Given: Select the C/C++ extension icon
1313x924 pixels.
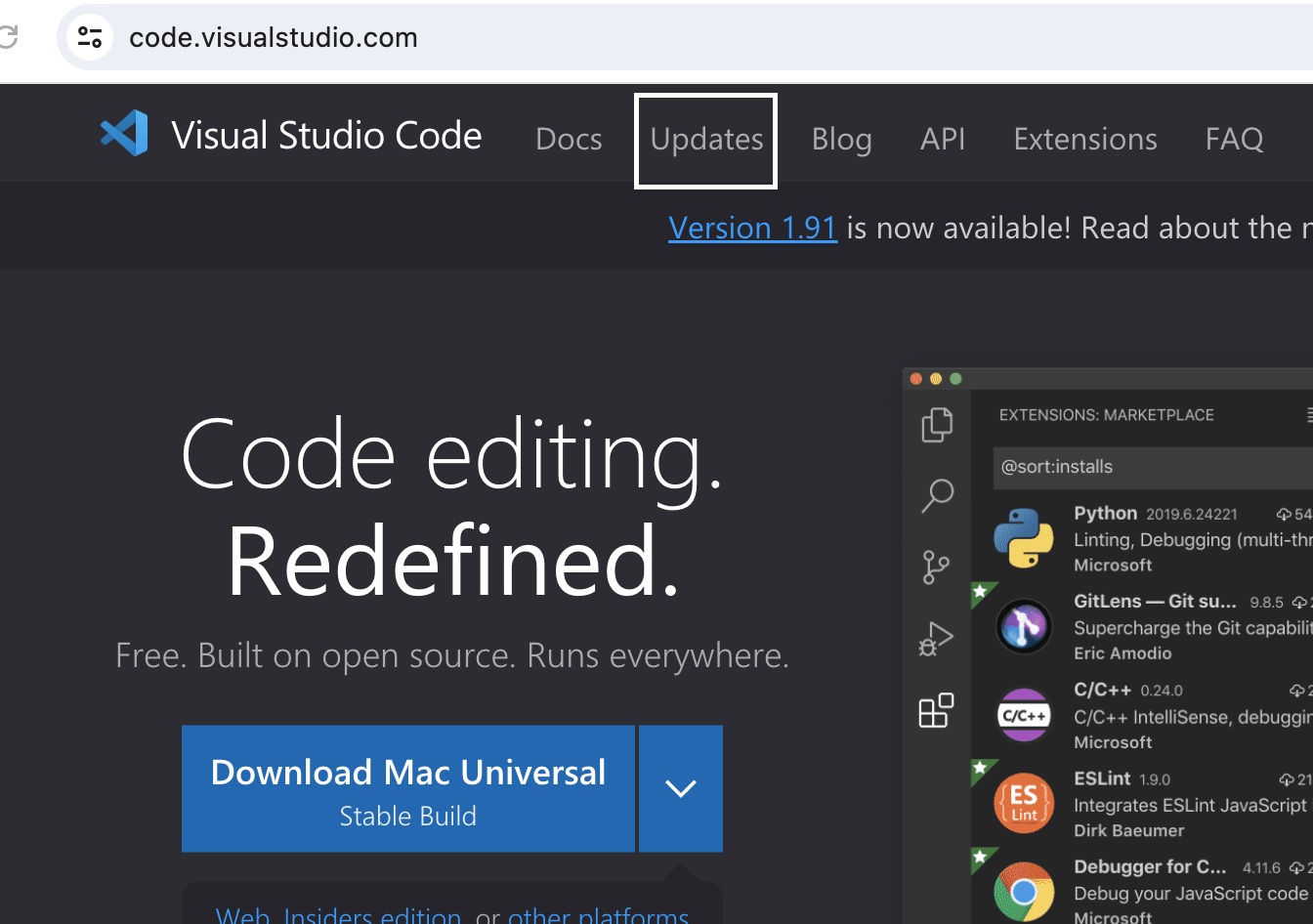Looking at the screenshot, I should tap(1024, 715).
